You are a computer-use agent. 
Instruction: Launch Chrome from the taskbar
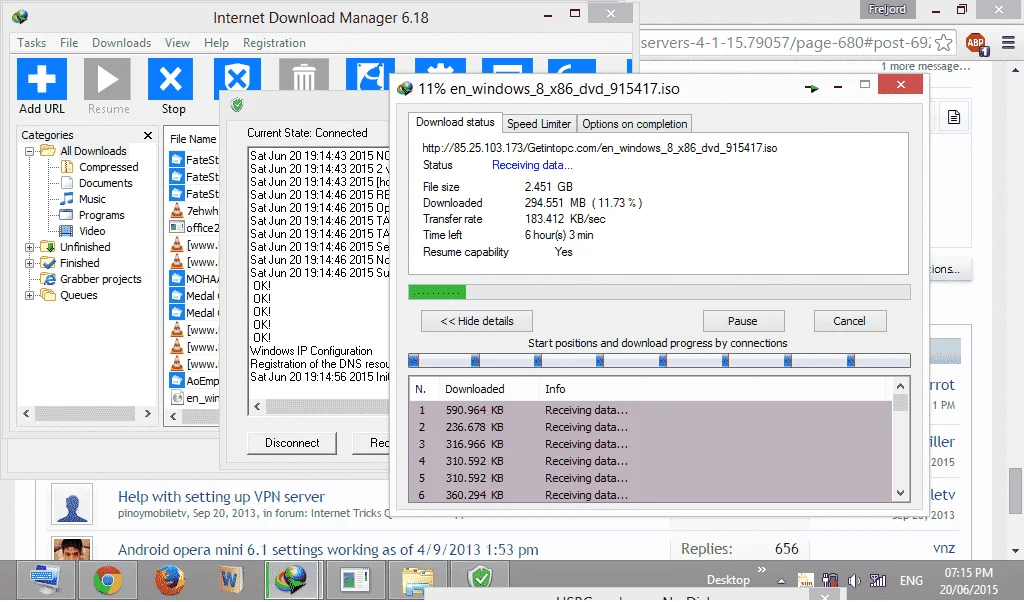pos(107,580)
